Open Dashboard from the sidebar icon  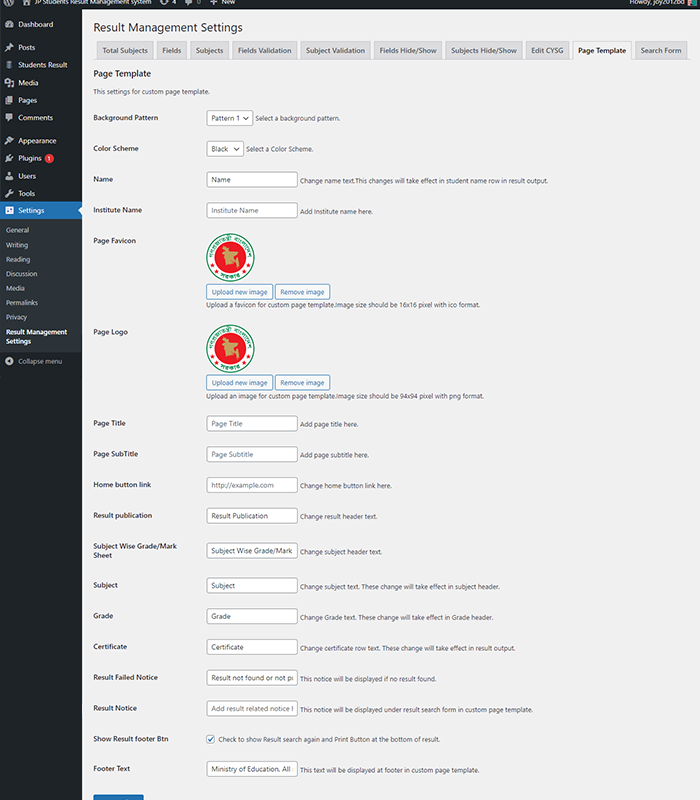coord(10,24)
